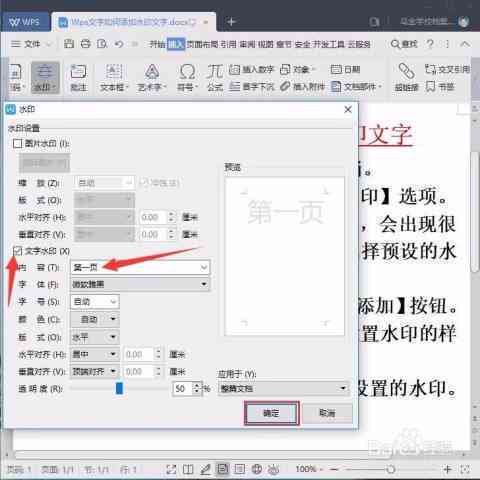
Task: Click Insert Number (插入数字)
Action: [252, 69]
